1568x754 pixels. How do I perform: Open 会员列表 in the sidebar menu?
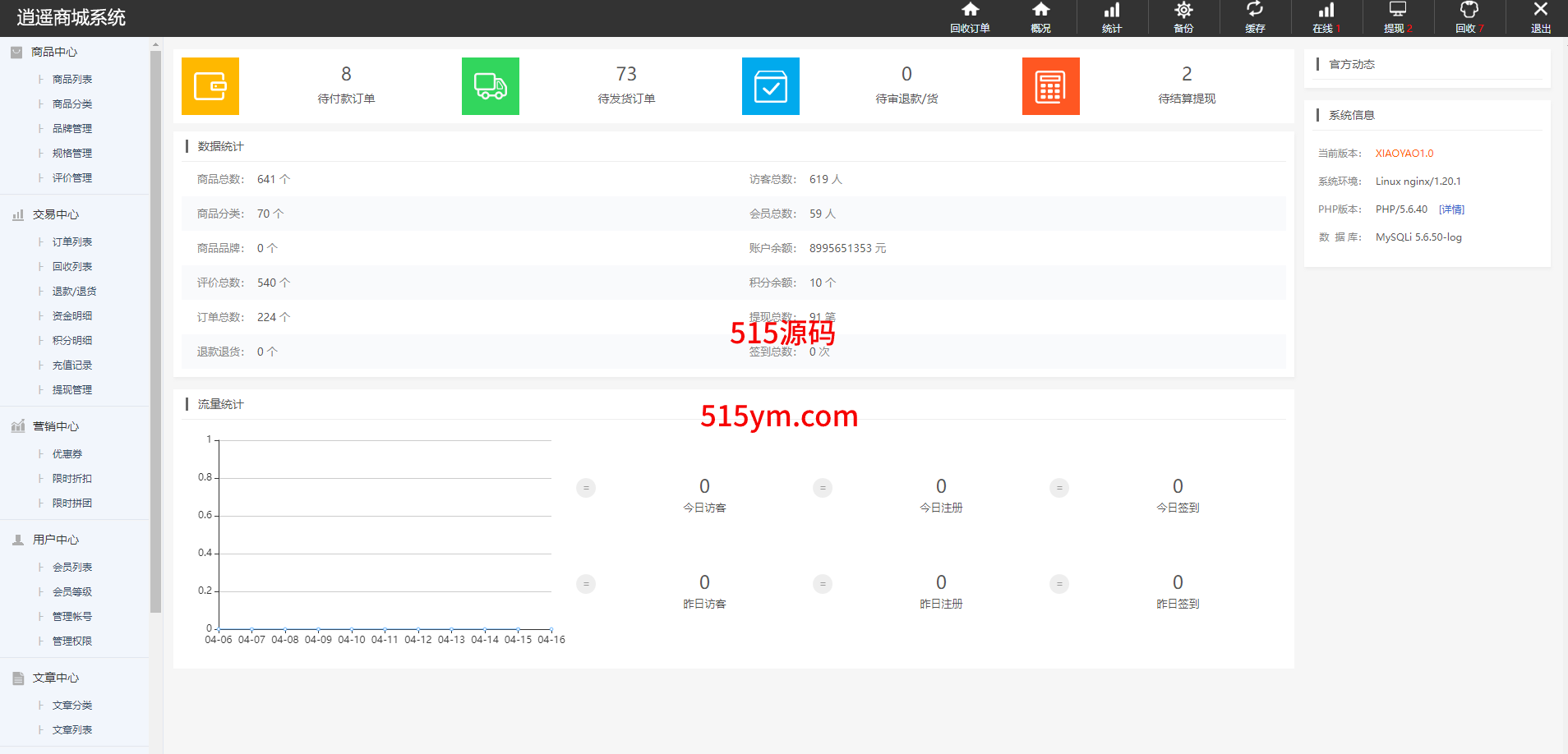tap(72, 568)
